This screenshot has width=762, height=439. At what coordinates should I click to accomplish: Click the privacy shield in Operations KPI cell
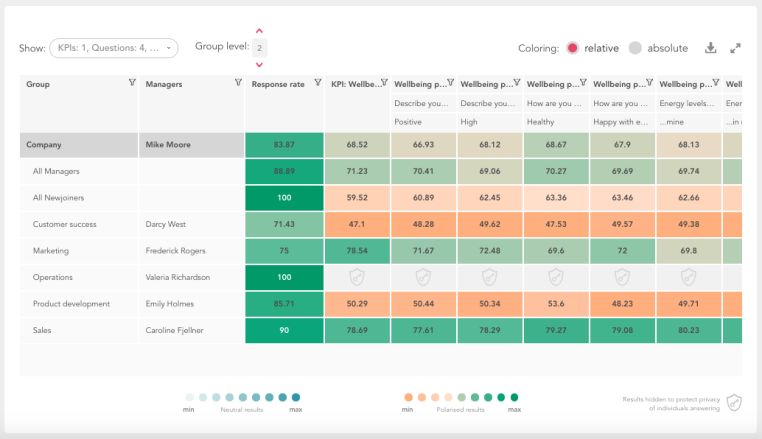click(357, 277)
